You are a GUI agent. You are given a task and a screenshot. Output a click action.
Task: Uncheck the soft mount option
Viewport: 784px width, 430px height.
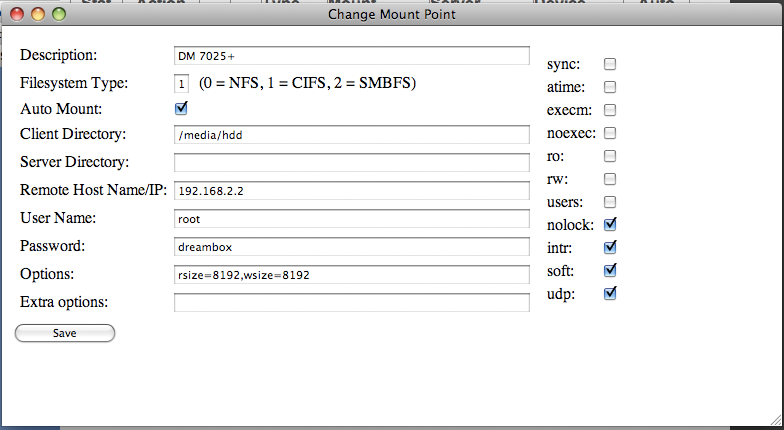point(610,270)
